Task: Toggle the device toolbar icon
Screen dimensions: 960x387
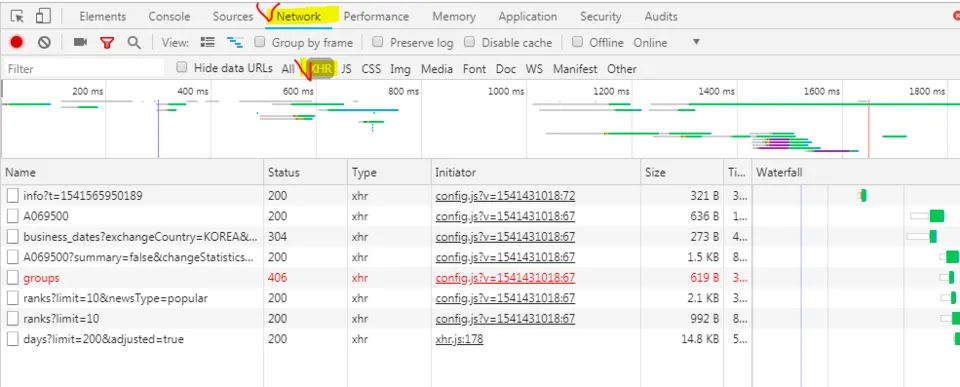Action: click(x=42, y=17)
